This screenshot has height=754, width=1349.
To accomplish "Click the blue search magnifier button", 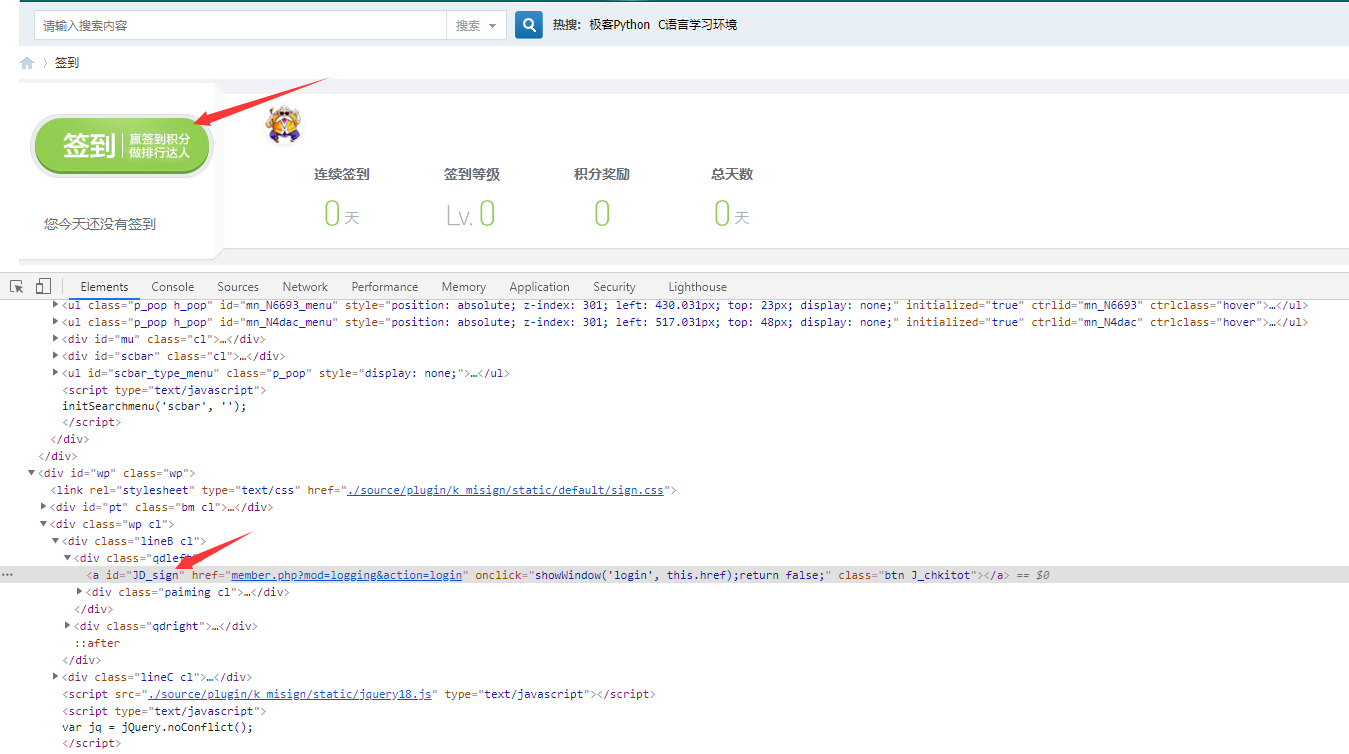I will click(529, 25).
